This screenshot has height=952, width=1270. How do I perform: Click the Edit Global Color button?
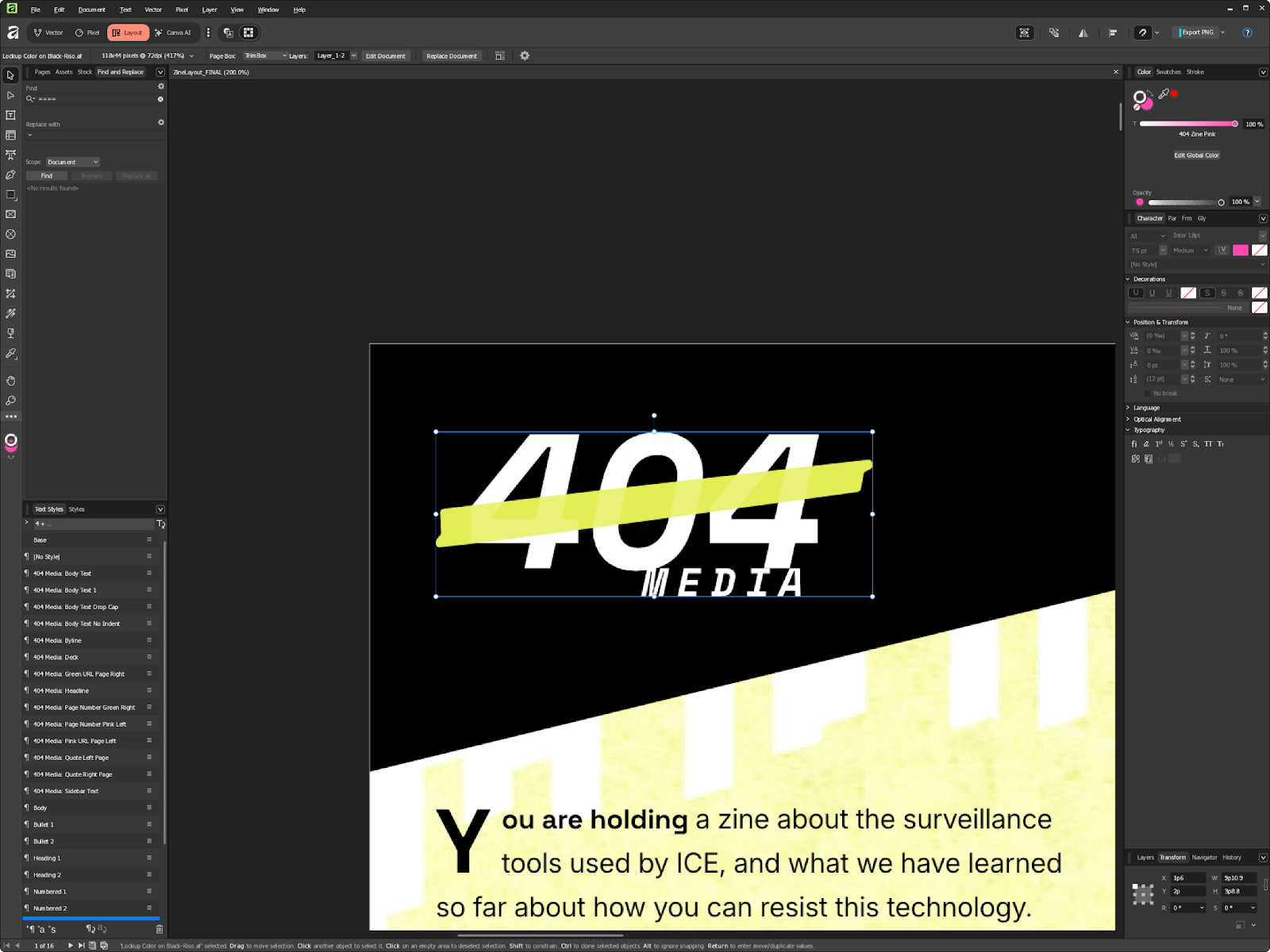[x=1196, y=155]
